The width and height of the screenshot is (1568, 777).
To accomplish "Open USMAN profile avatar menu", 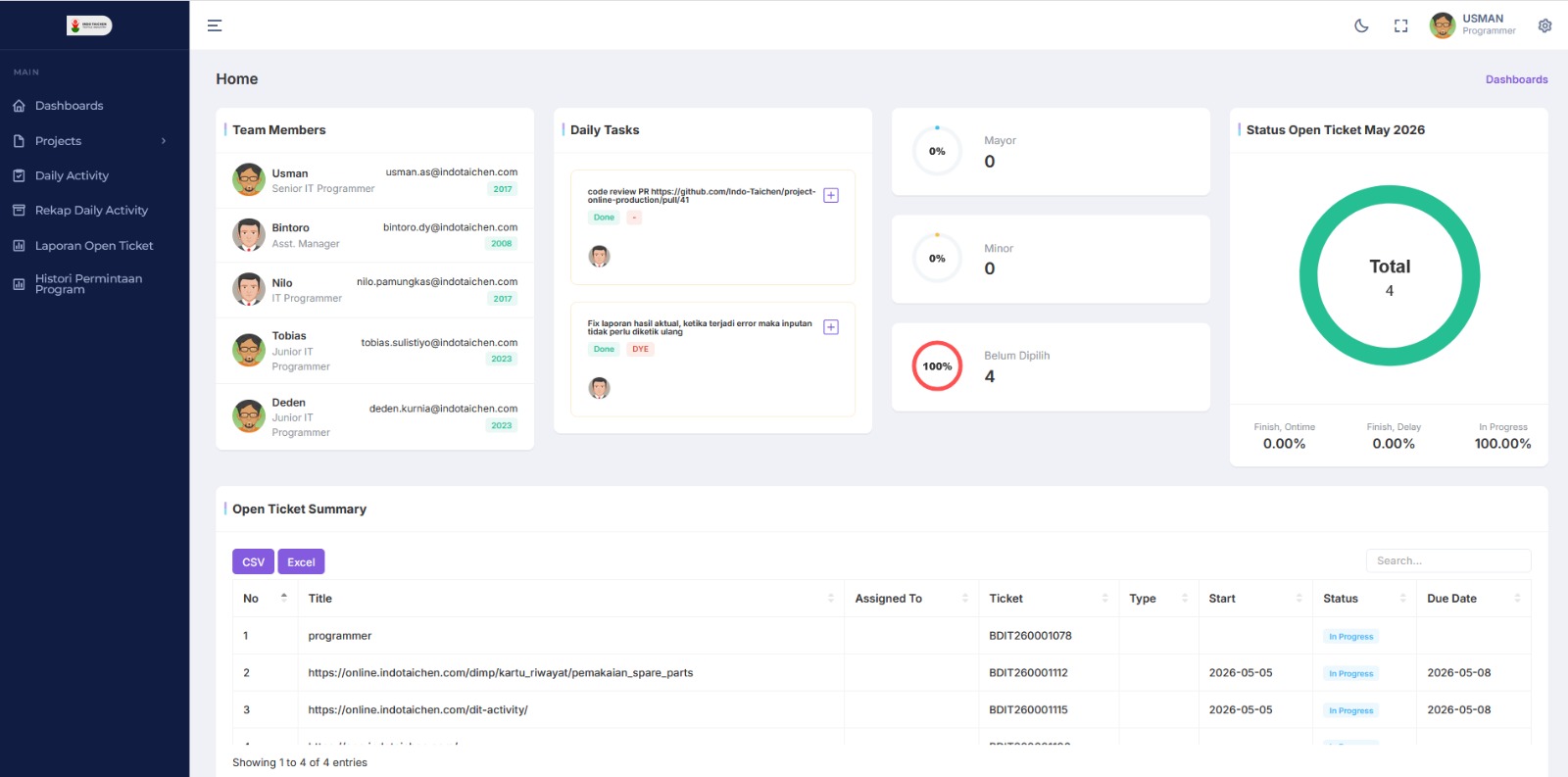I will pos(1443,25).
